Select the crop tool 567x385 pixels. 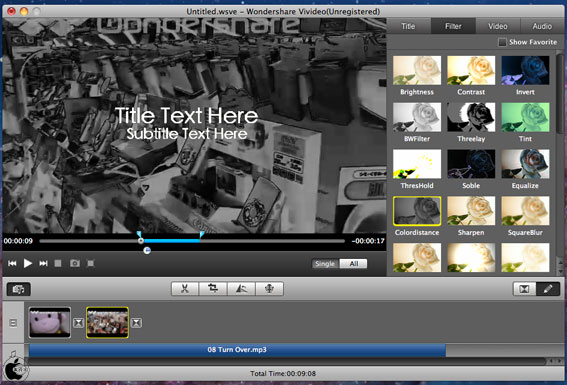pos(213,289)
